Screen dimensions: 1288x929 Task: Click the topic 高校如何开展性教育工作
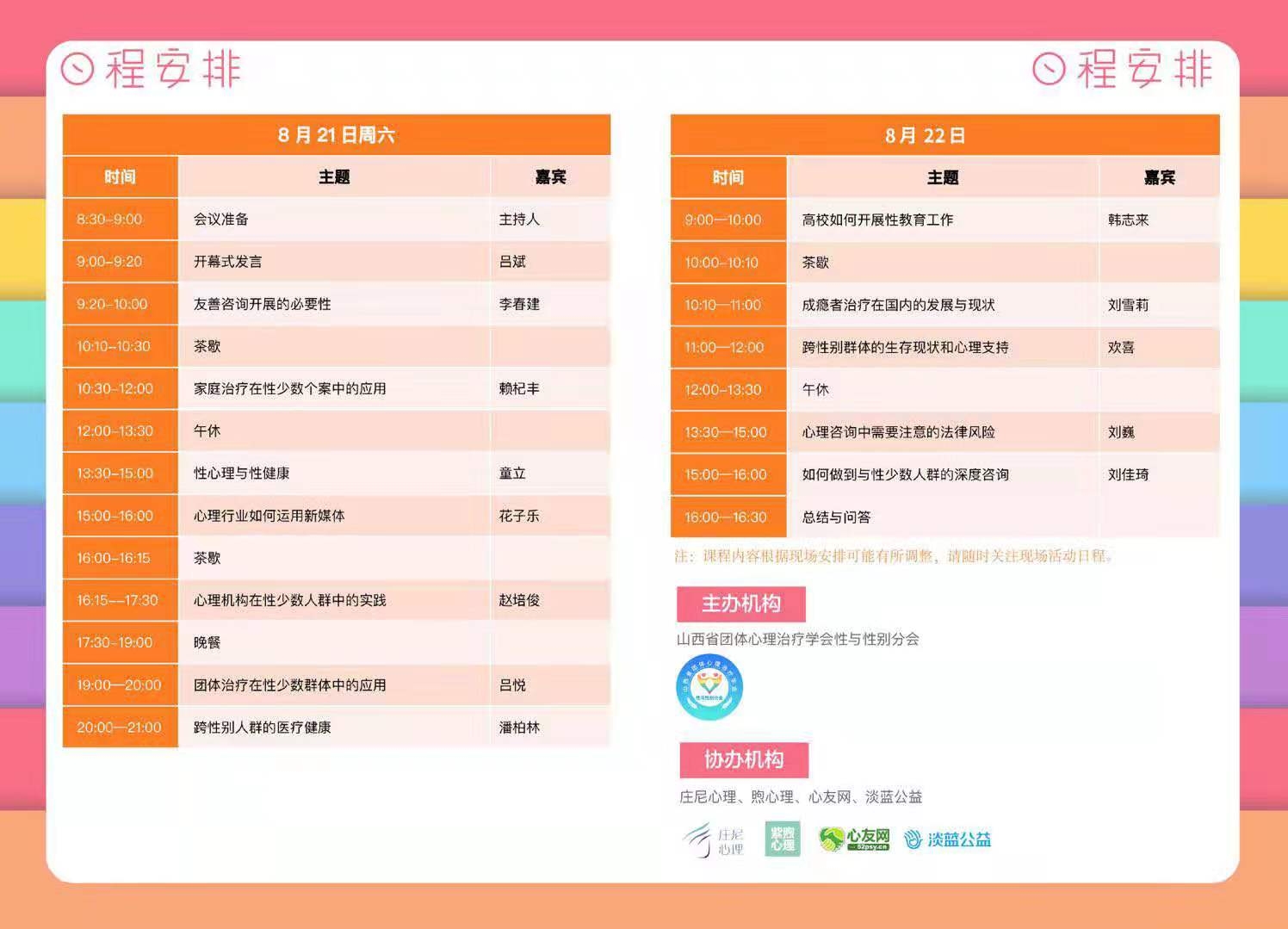click(877, 220)
